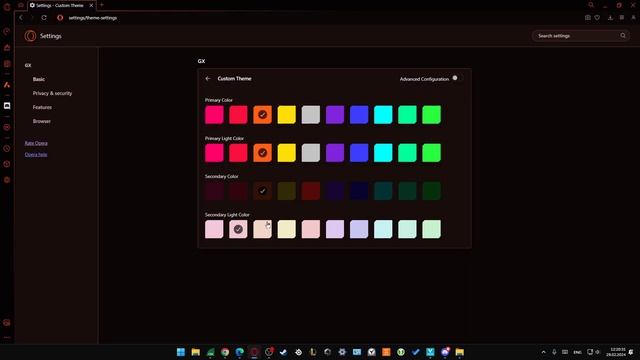
Task: Click the address bar URL
Action: pos(93,18)
